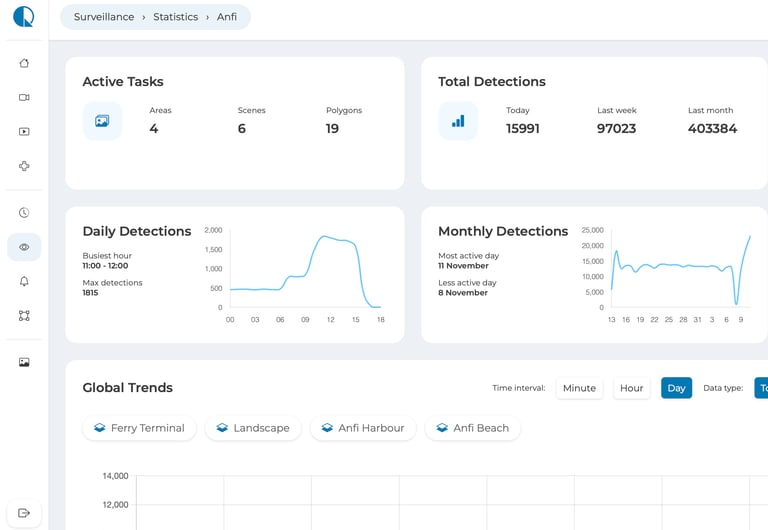Click the Data type label
Screen dimensions: 768x530
click(723, 388)
